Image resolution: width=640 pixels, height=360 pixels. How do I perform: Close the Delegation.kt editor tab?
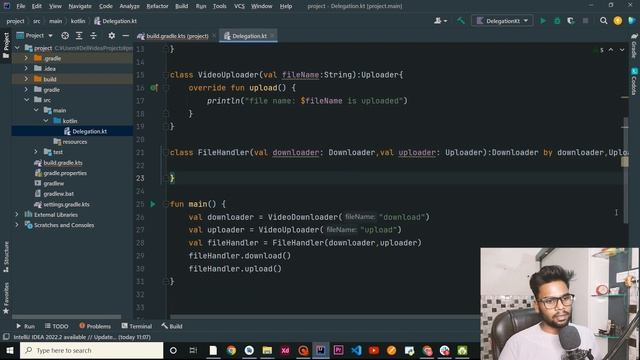pos(272,36)
